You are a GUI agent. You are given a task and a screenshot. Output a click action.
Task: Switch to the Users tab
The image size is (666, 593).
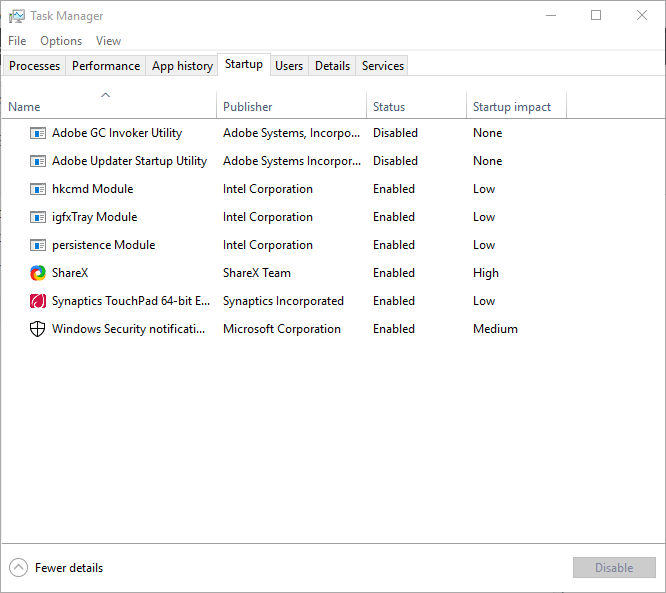click(289, 66)
